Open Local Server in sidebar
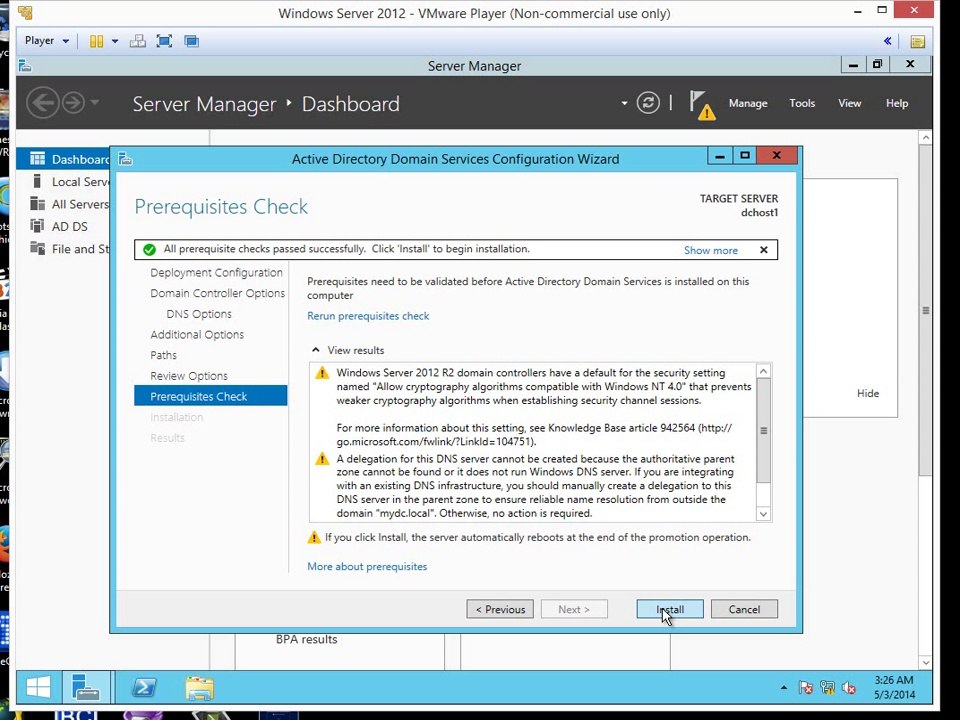This screenshot has width=960, height=720. point(69,182)
